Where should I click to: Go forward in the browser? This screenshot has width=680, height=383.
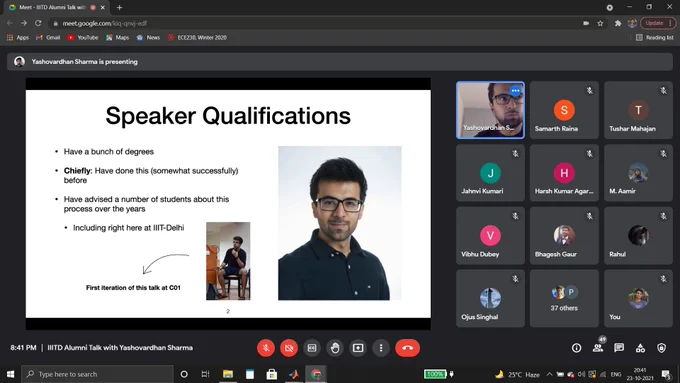coord(24,23)
